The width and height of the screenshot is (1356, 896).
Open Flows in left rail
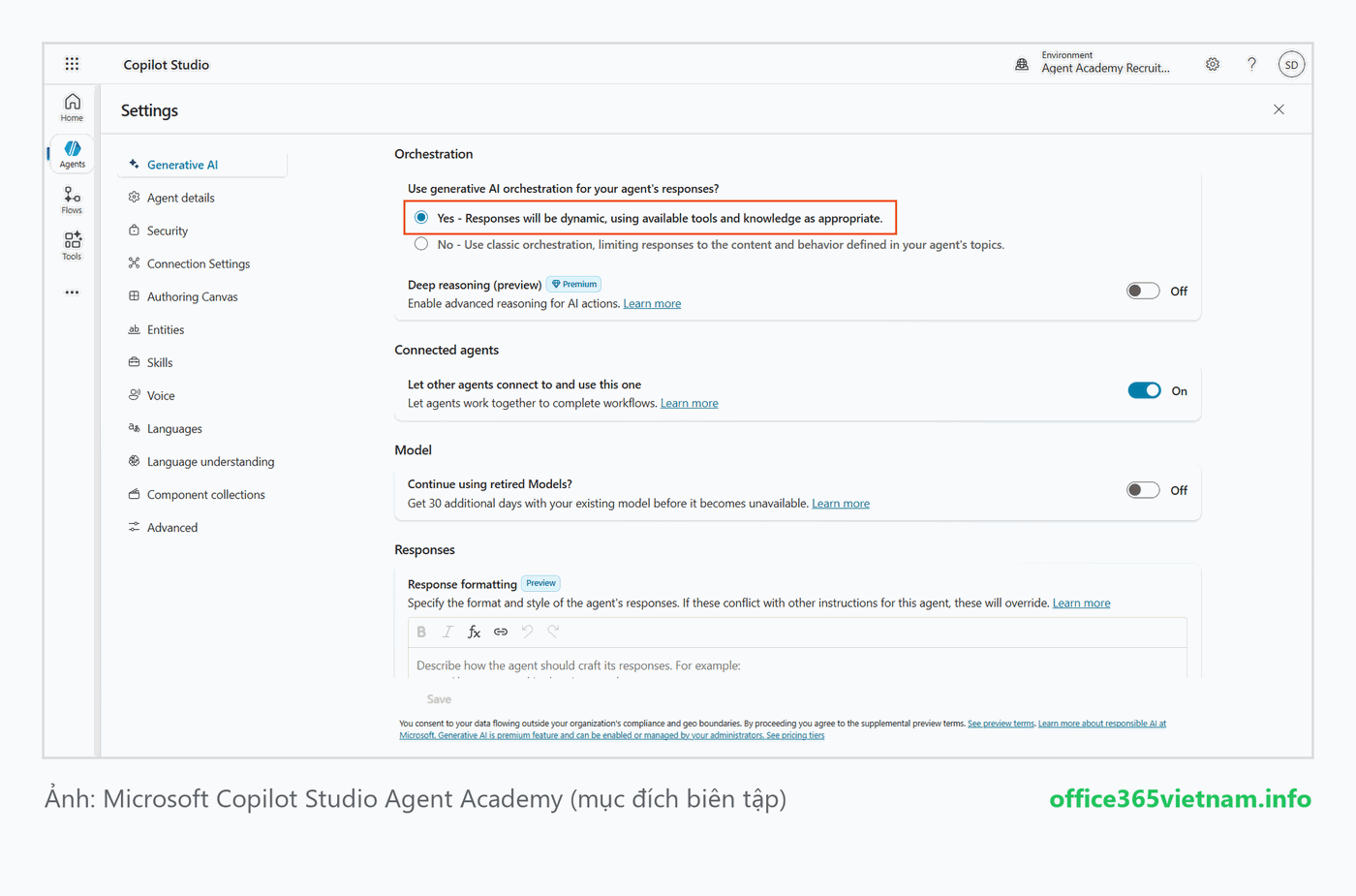pos(72,201)
